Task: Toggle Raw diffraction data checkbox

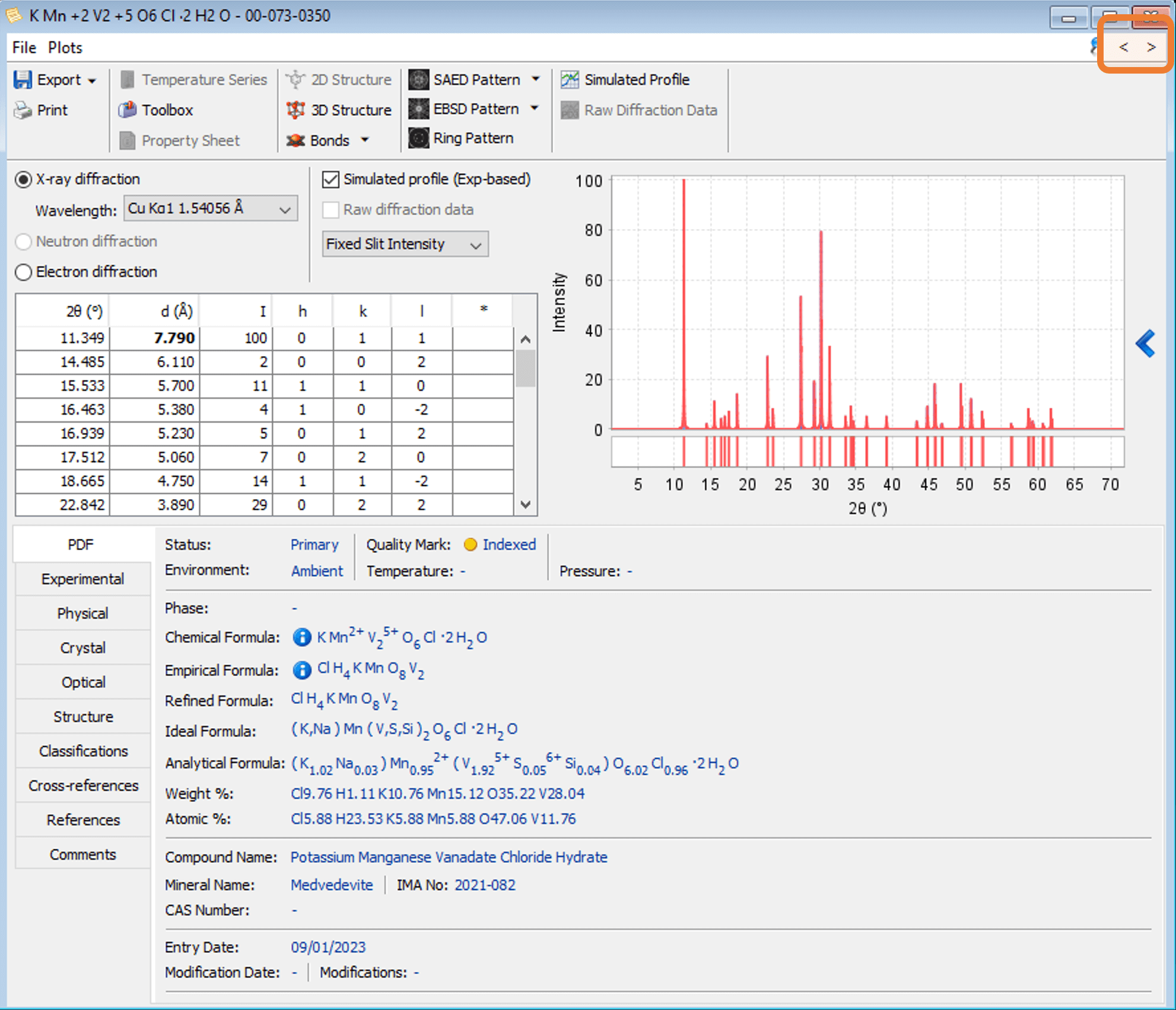Action: pyautogui.click(x=330, y=210)
